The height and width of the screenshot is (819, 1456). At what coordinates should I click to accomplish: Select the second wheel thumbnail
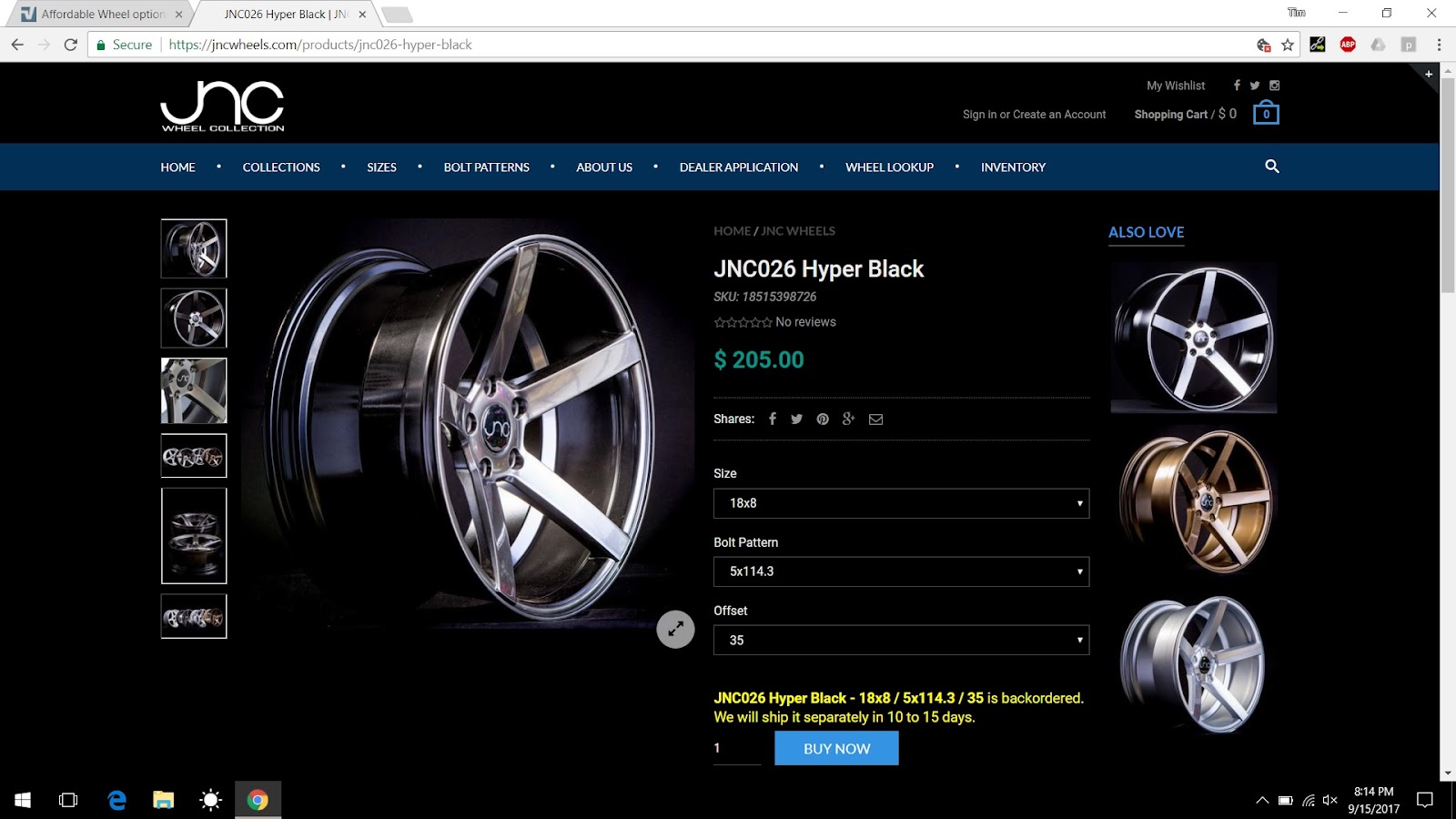click(x=194, y=318)
